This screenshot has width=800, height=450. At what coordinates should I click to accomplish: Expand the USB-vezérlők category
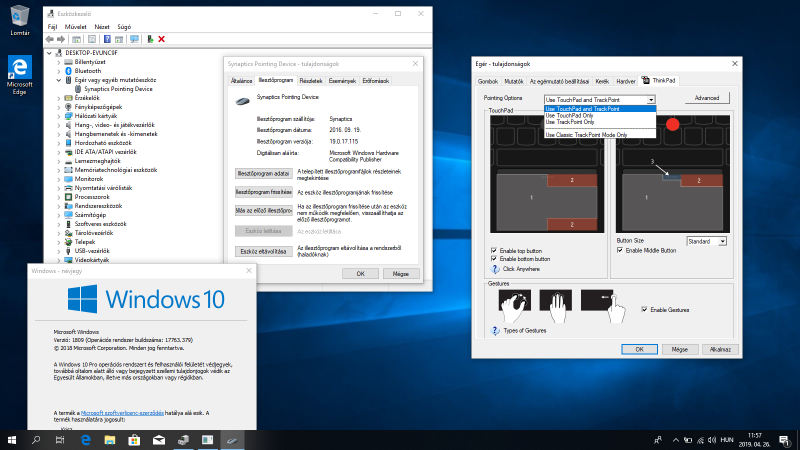click(59, 251)
